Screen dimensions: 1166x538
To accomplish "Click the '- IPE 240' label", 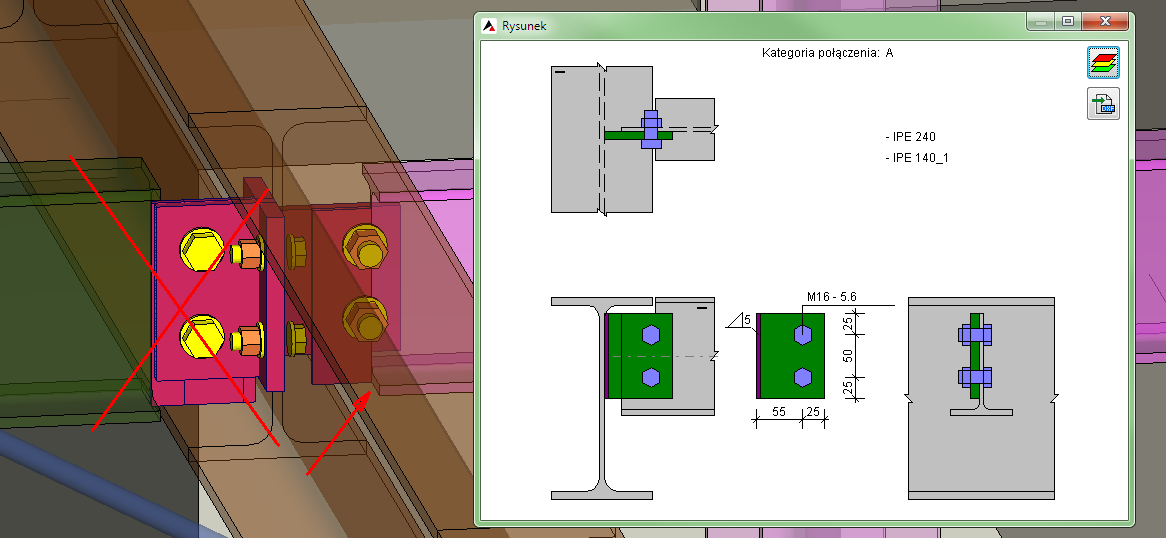I will point(911,137).
